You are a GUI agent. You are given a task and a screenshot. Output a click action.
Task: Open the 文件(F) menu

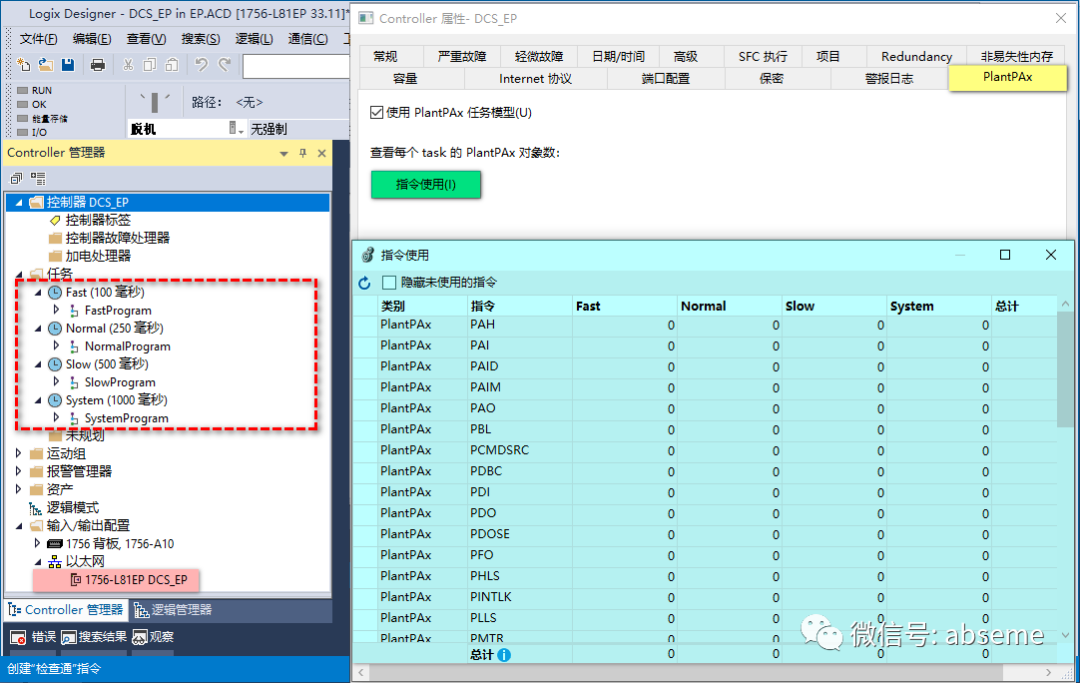[x=38, y=39]
